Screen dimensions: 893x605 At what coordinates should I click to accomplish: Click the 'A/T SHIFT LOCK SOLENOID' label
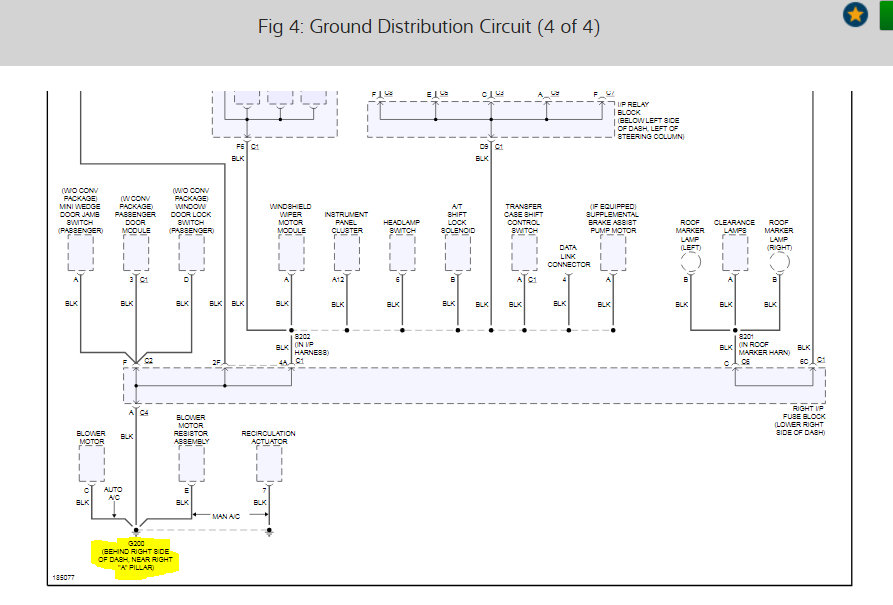tap(457, 218)
